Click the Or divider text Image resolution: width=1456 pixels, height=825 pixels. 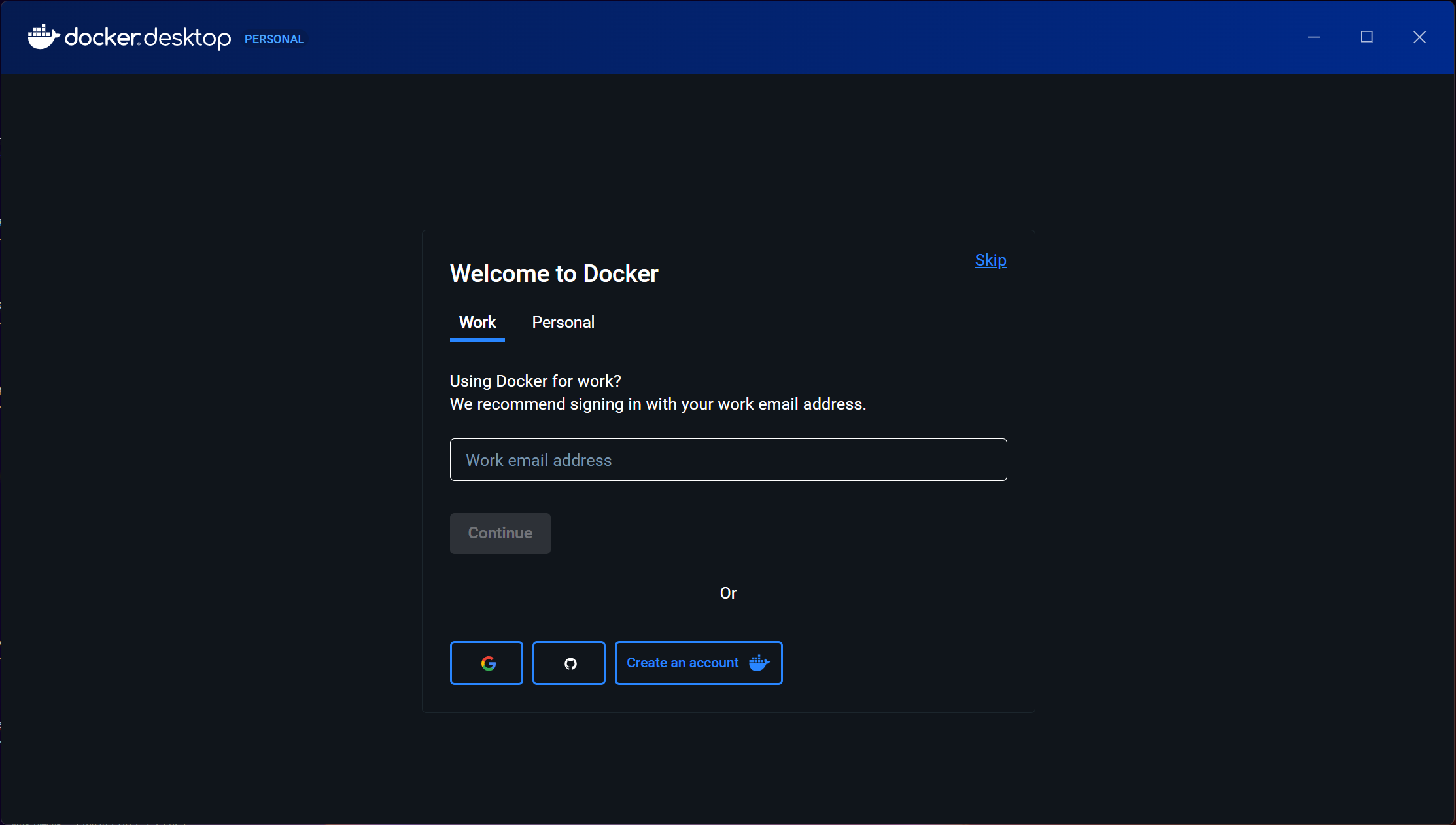[728, 593]
